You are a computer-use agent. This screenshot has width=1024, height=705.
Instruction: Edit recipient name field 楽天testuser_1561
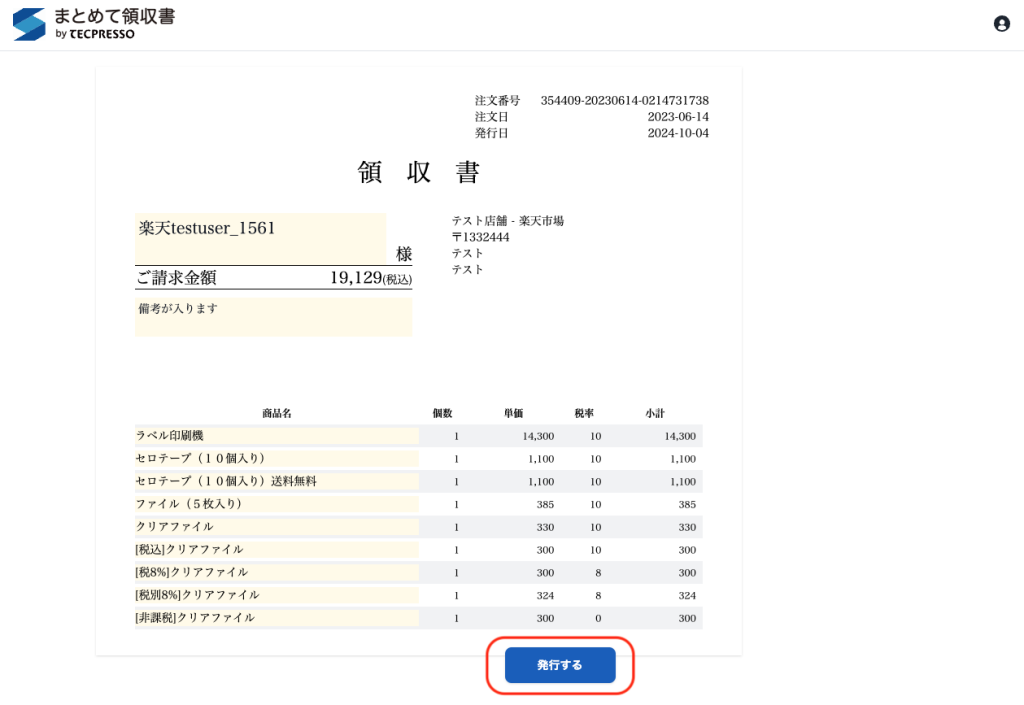[x=260, y=238]
